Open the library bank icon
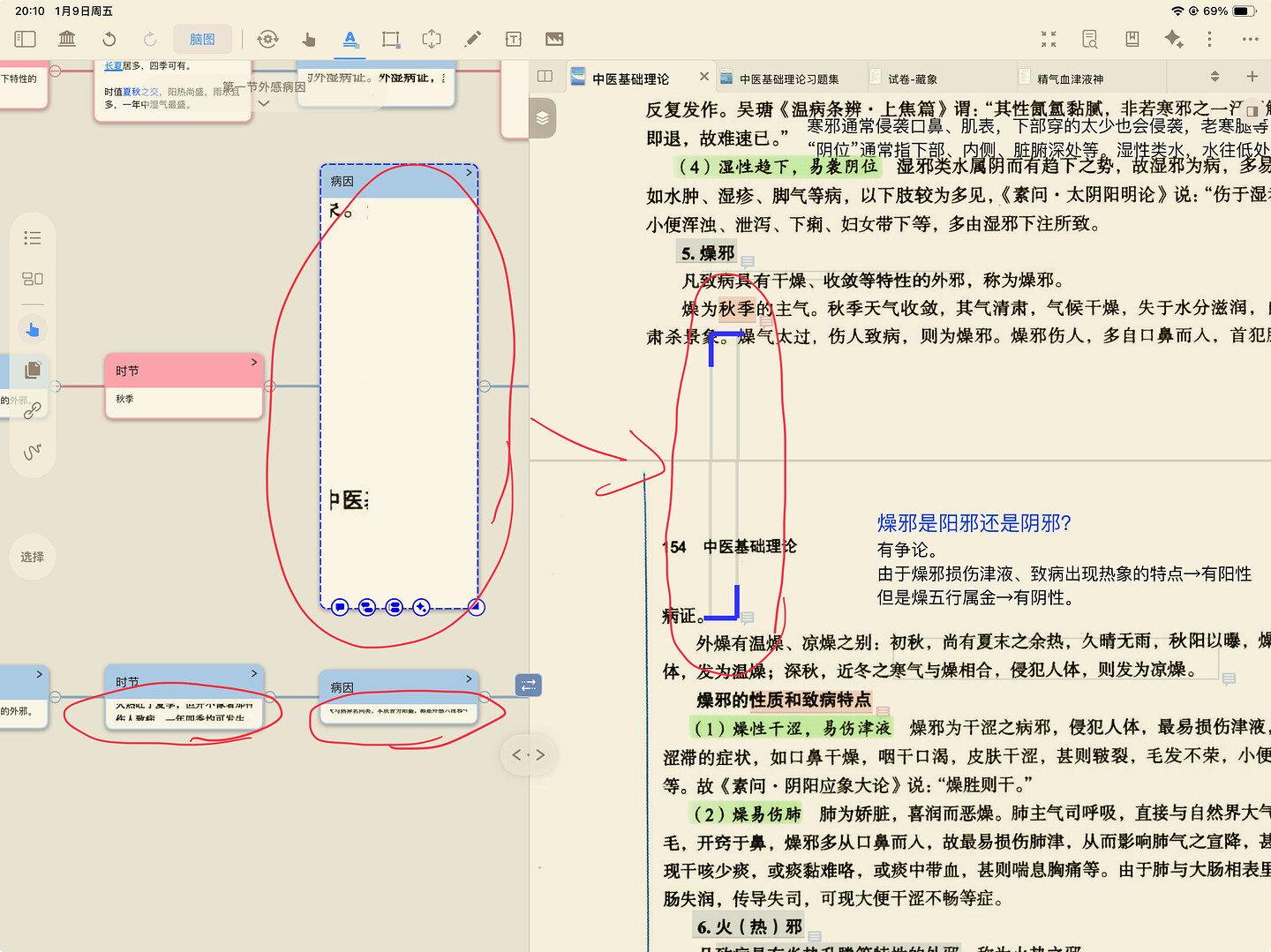The height and width of the screenshot is (952, 1271). 67,39
